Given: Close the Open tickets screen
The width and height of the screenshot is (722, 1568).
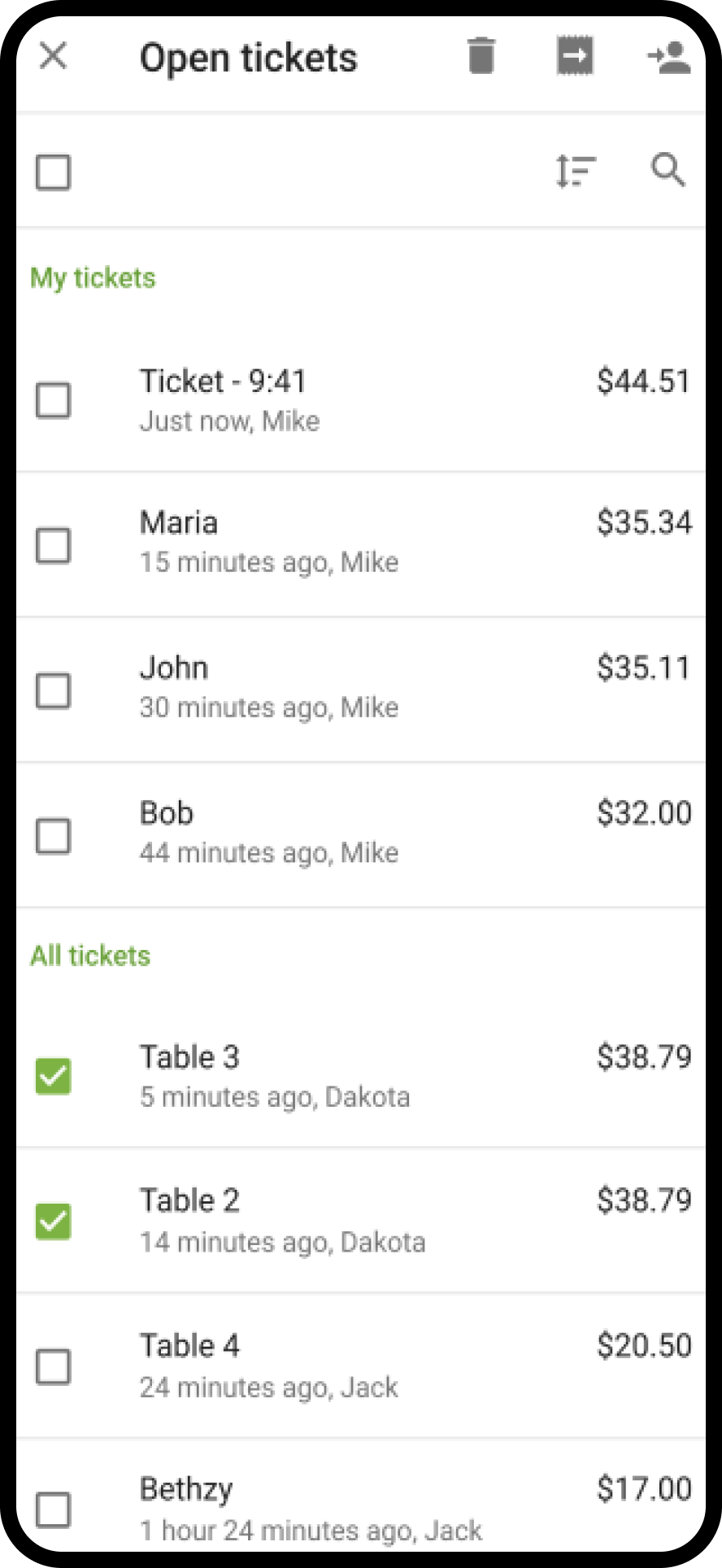Looking at the screenshot, I should coord(54,57).
